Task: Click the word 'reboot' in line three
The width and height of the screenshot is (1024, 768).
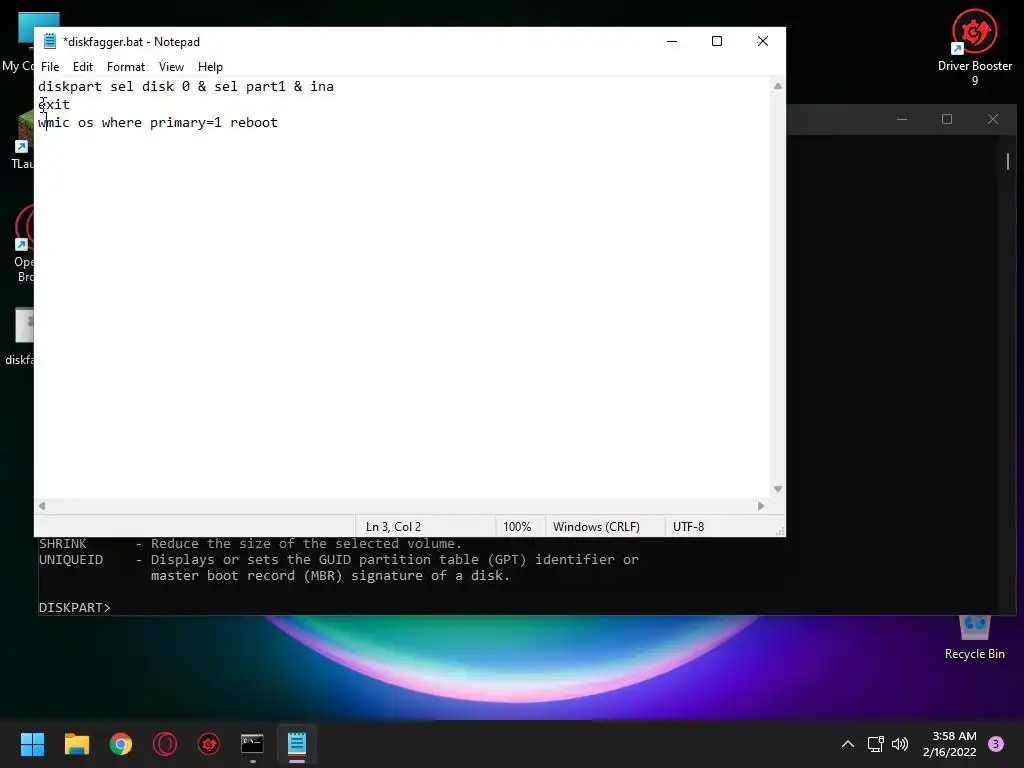Action: click(254, 123)
